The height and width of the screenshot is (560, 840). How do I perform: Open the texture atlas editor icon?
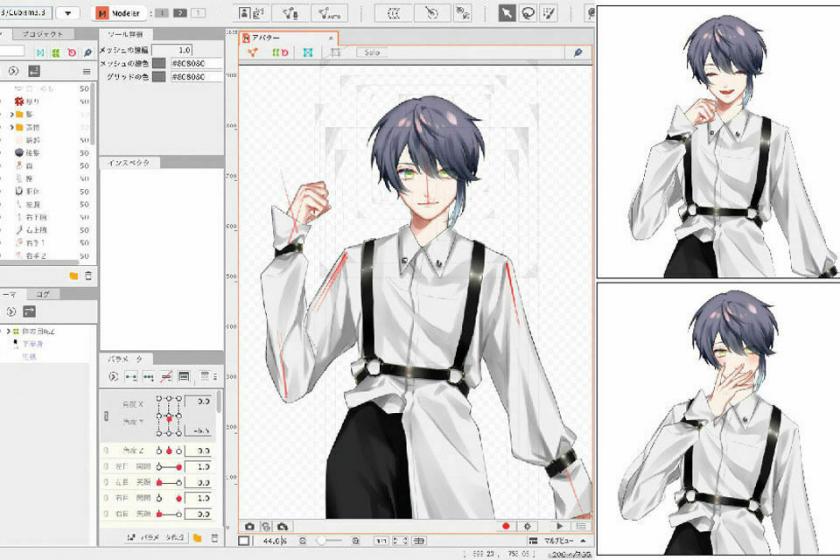pos(252,13)
